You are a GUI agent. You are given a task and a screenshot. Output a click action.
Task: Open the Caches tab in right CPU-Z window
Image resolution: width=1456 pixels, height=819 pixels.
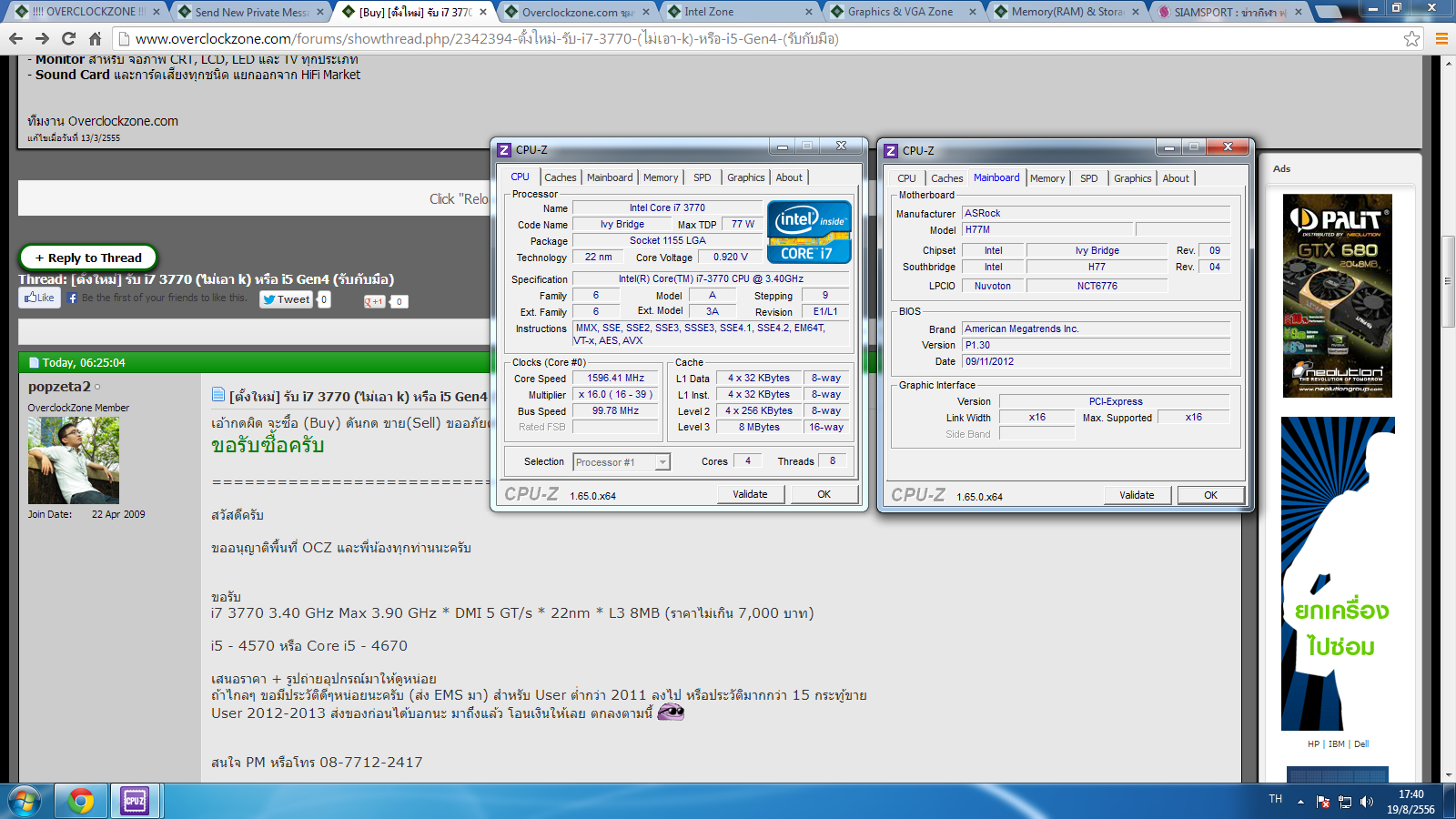(x=947, y=178)
